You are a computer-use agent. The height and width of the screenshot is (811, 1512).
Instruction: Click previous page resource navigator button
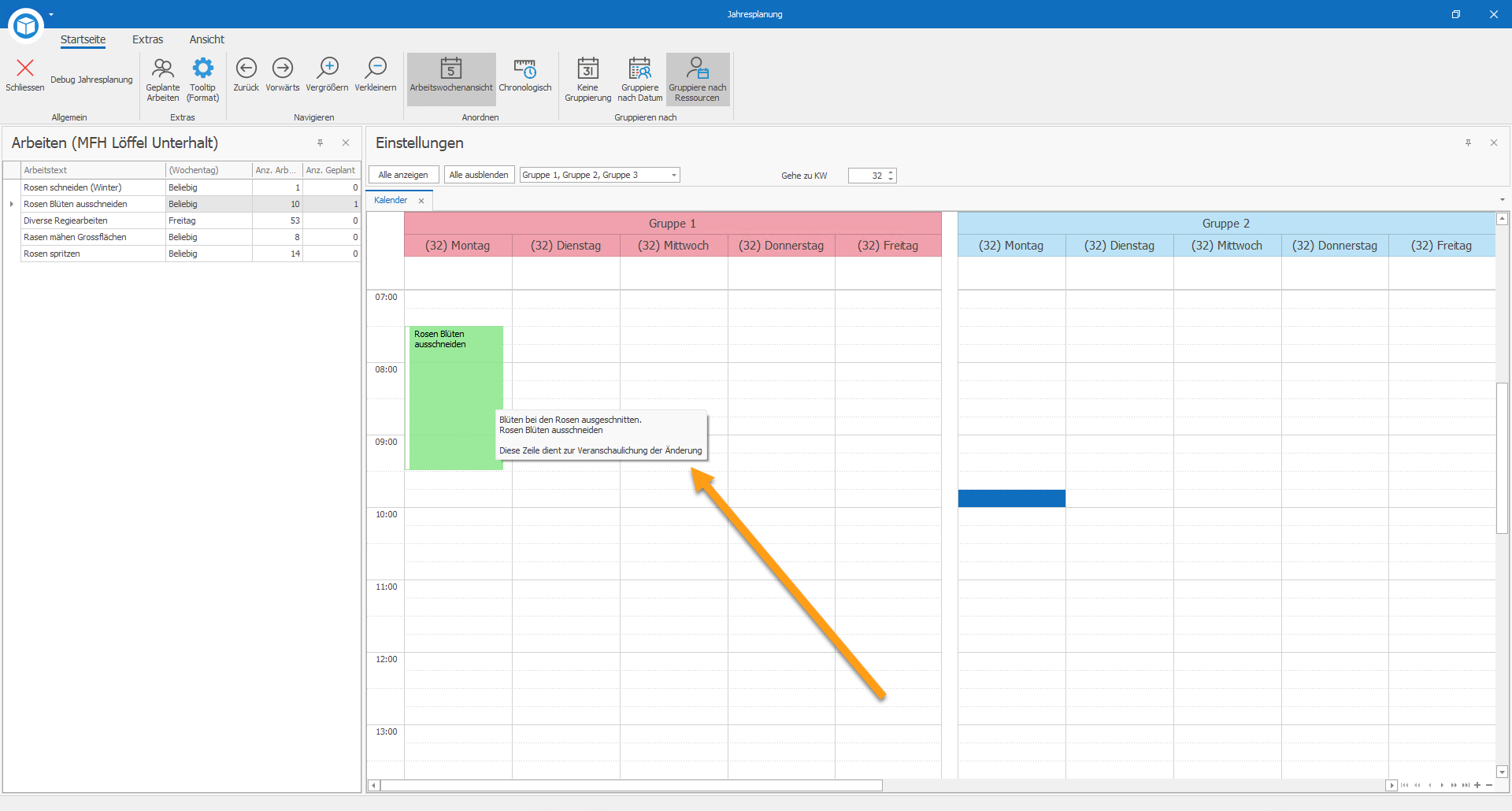click(1417, 785)
